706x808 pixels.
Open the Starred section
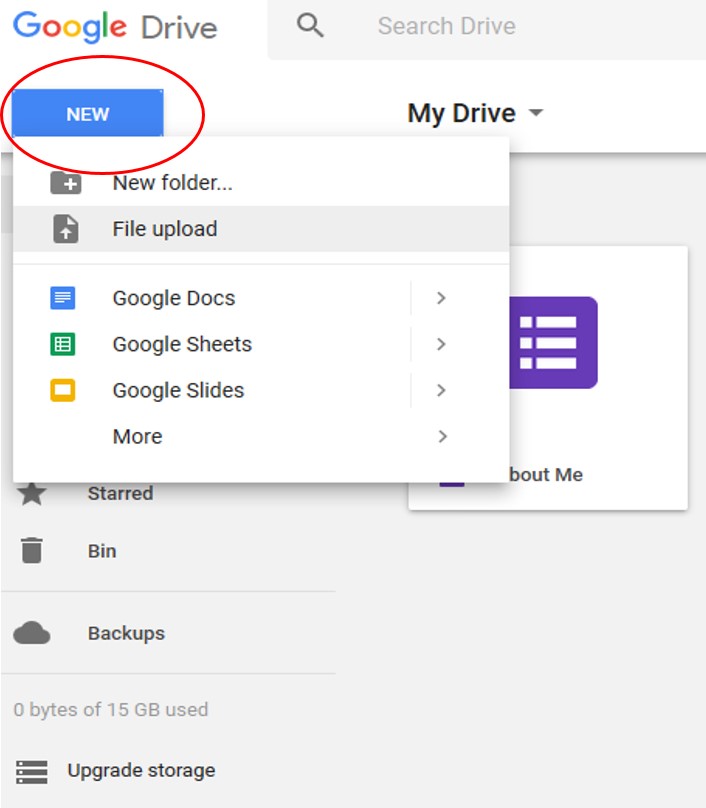point(121,494)
